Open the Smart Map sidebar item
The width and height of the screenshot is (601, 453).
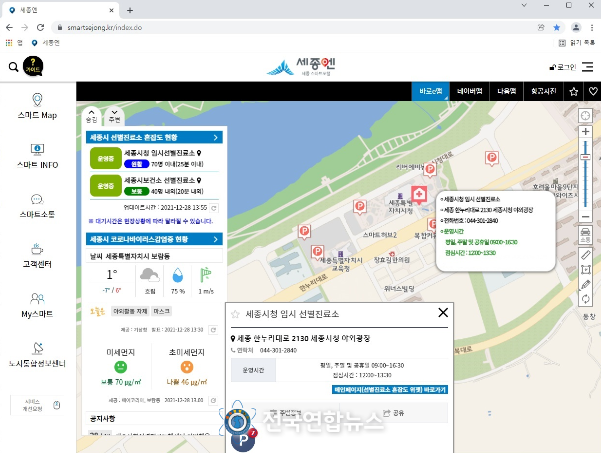(x=37, y=106)
